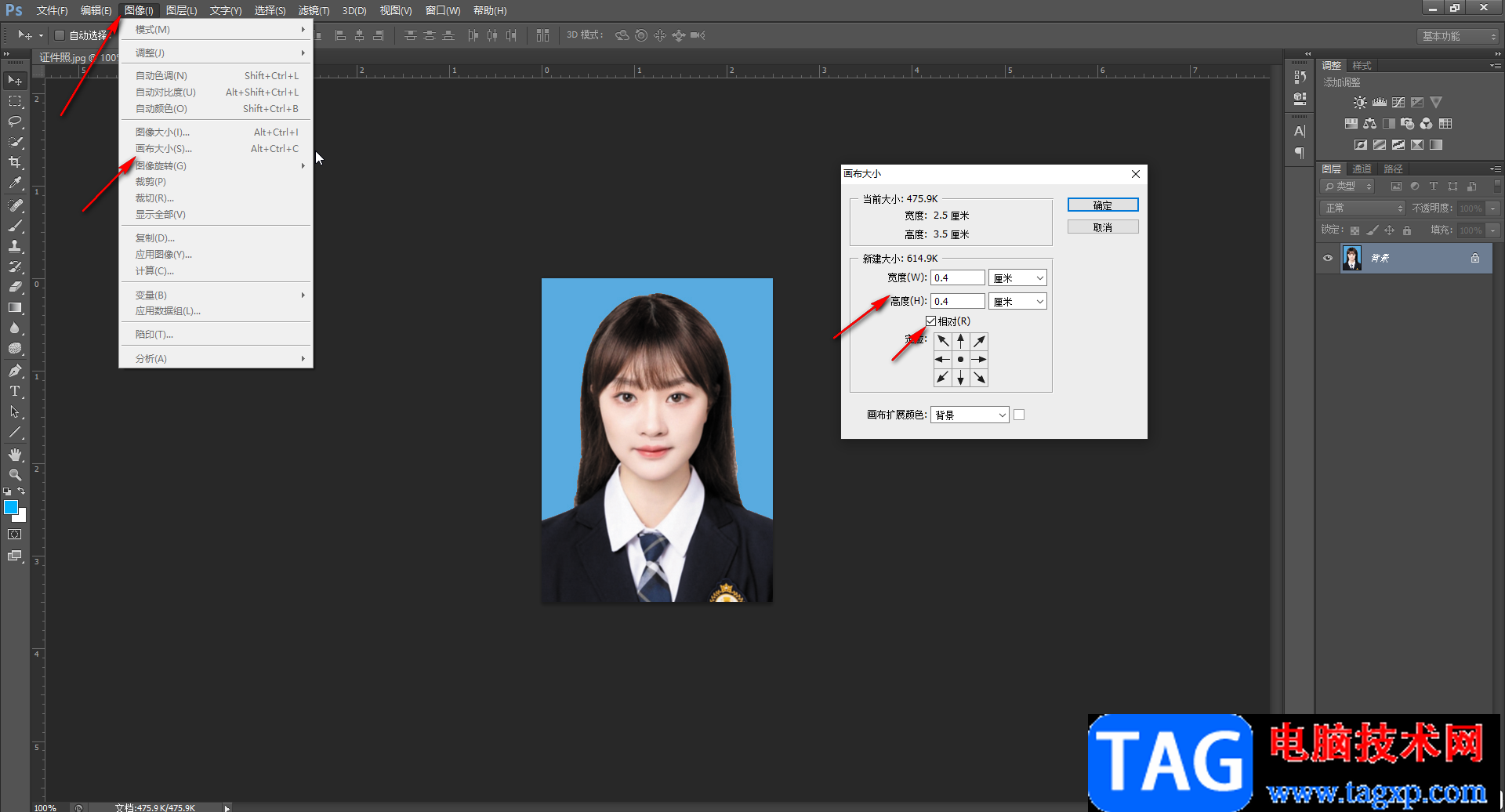The width and height of the screenshot is (1505, 812).
Task: Pick the Eyedropper tool
Action: coord(15,183)
